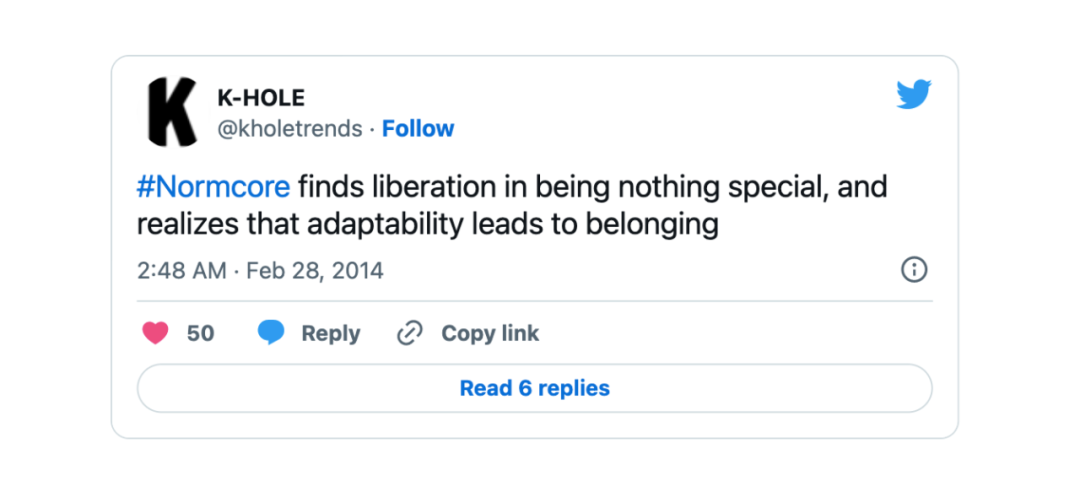The height and width of the screenshot is (492, 1080).
Task: Click the tweet text about liberation
Action: (512, 206)
